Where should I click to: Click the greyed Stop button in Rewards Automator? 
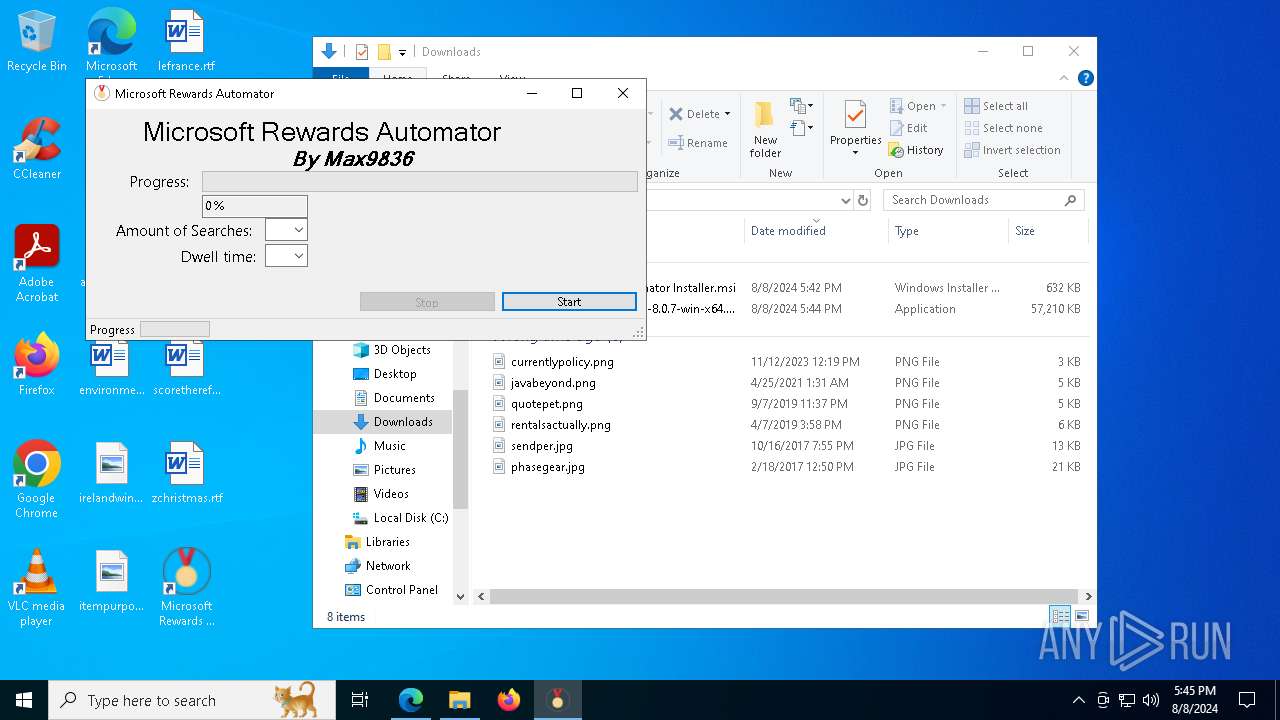[427, 302]
